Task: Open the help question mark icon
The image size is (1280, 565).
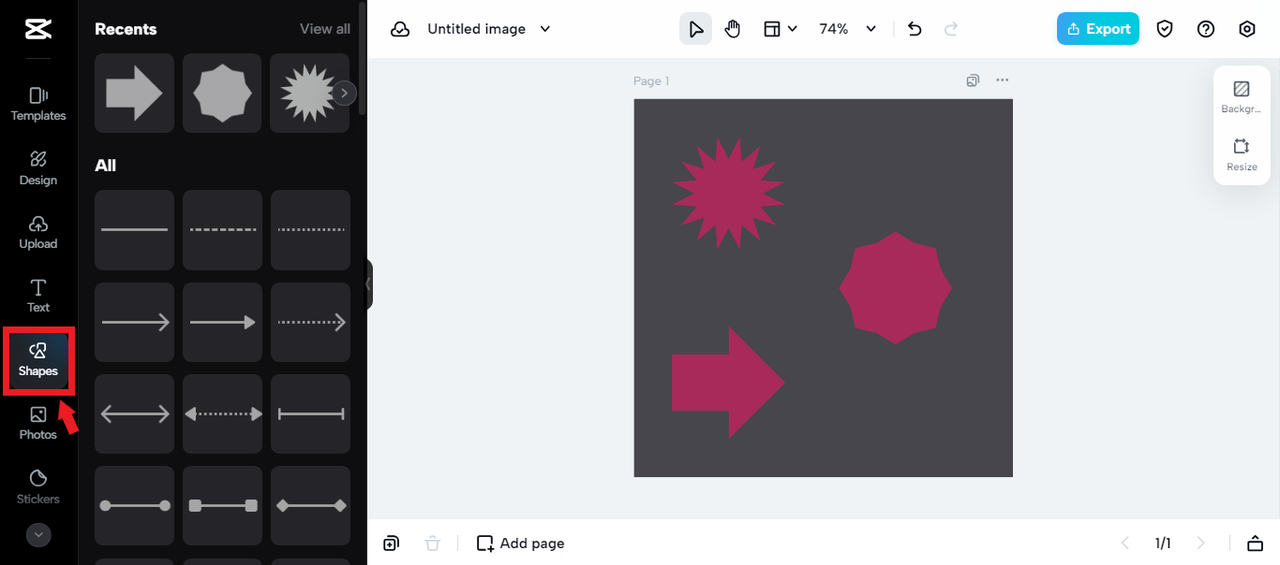Action: (x=1206, y=29)
